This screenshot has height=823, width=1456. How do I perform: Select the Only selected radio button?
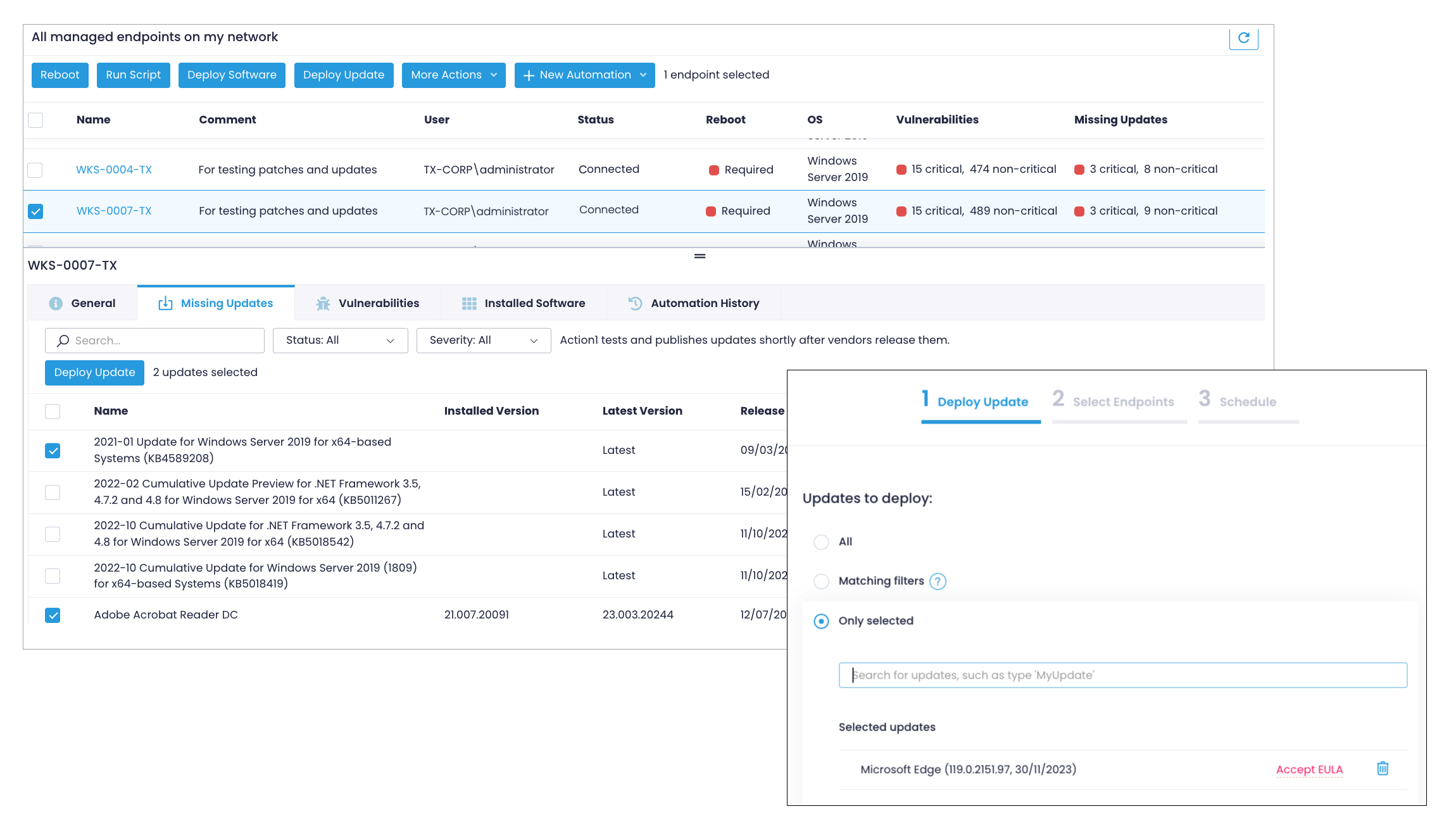pyautogui.click(x=821, y=621)
